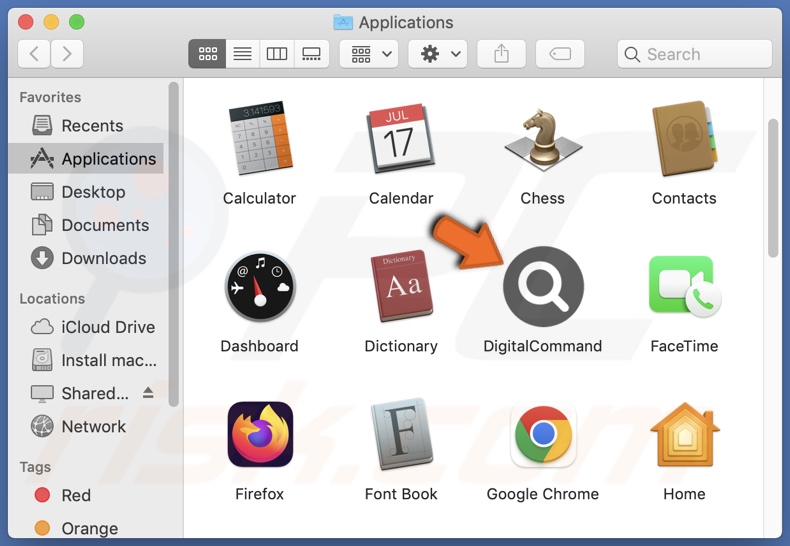Open the Calculator app icon
790x546 pixels.
pyautogui.click(x=260, y=138)
